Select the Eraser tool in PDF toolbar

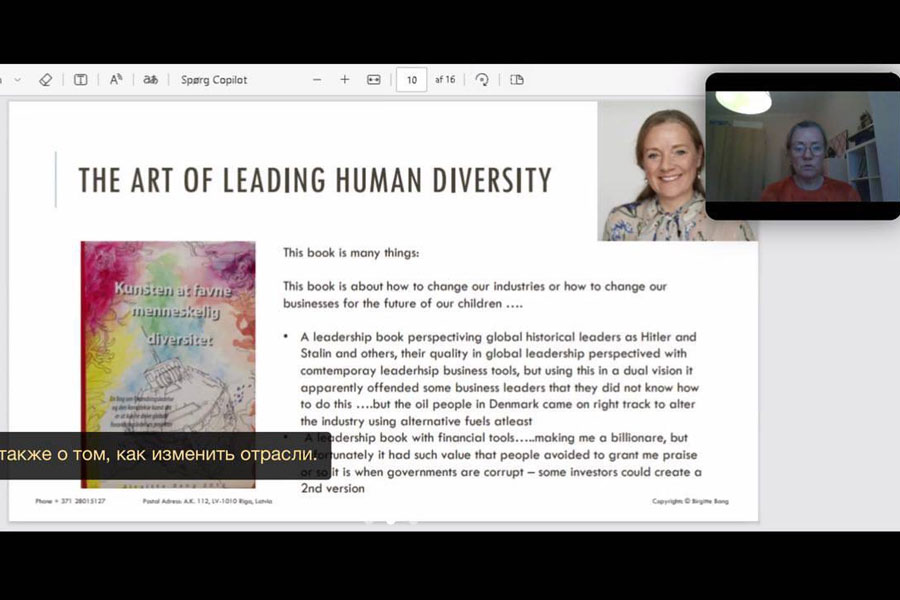point(45,80)
